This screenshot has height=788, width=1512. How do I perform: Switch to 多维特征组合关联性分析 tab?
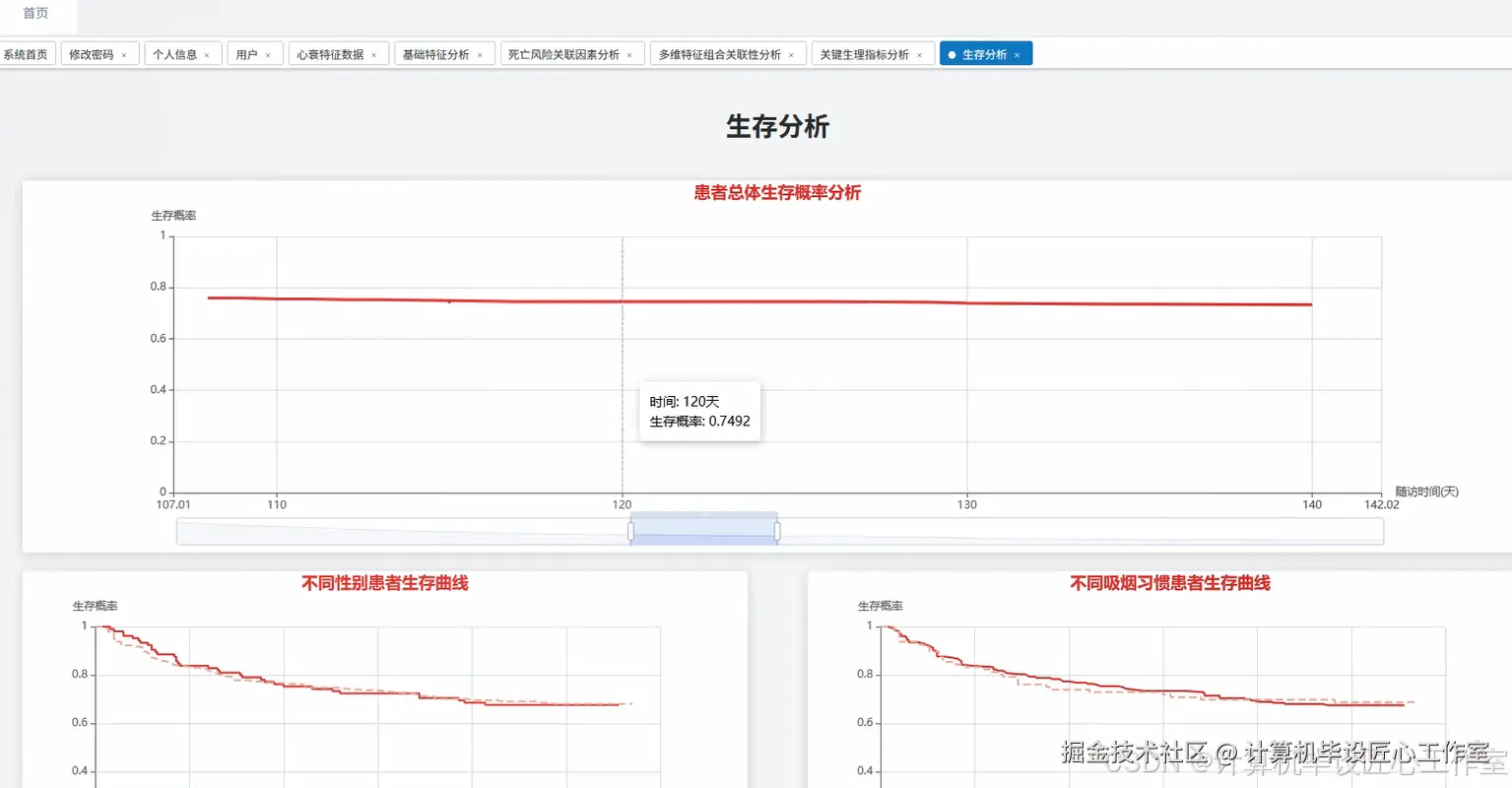(719, 53)
